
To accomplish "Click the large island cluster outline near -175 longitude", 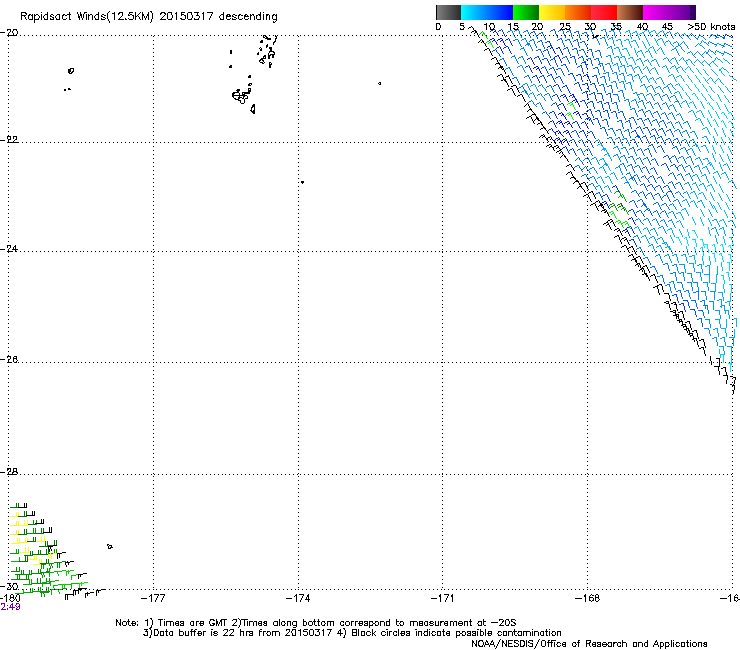I will pos(241,96).
